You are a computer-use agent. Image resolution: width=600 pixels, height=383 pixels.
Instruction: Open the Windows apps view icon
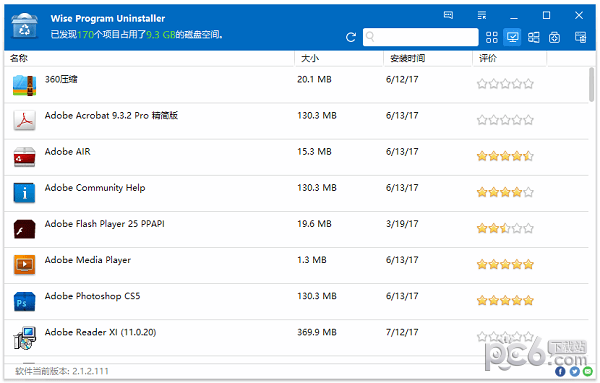pyautogui.click(x=533, y=37)
